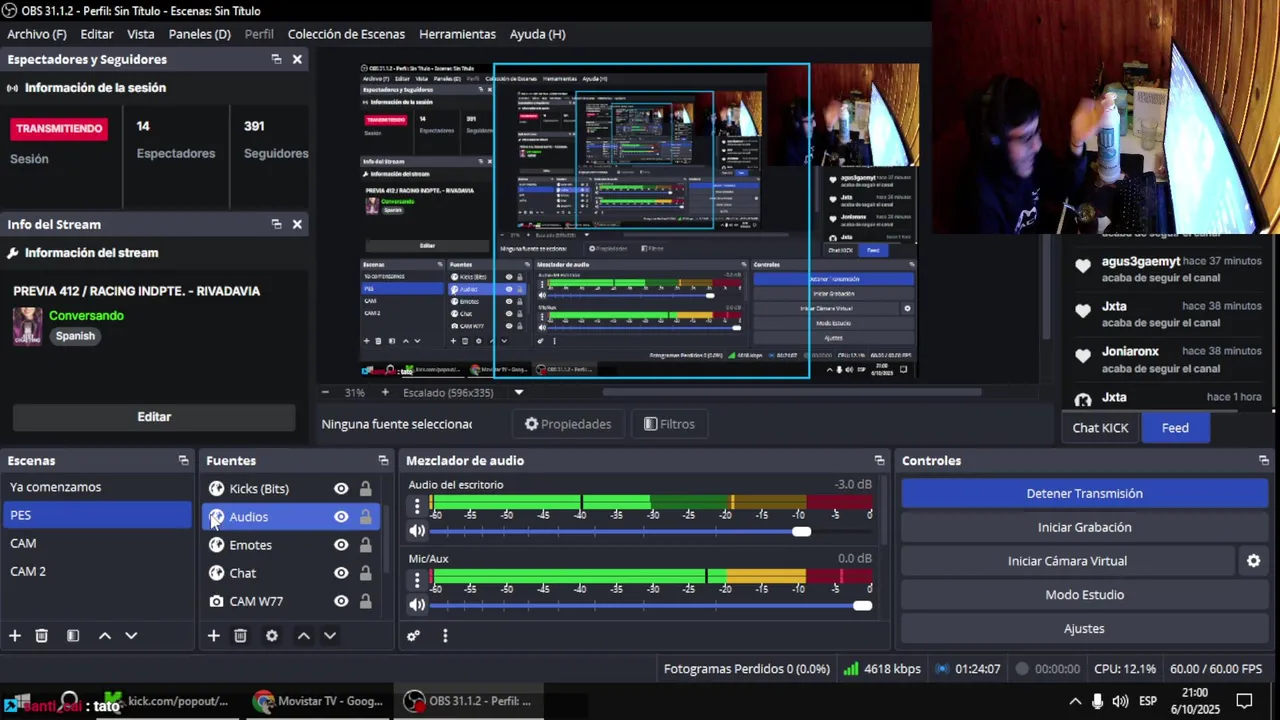The height and width of the screenshot is (720, 1280).
Task: Open the Vista menu
Action: (141, 34)
